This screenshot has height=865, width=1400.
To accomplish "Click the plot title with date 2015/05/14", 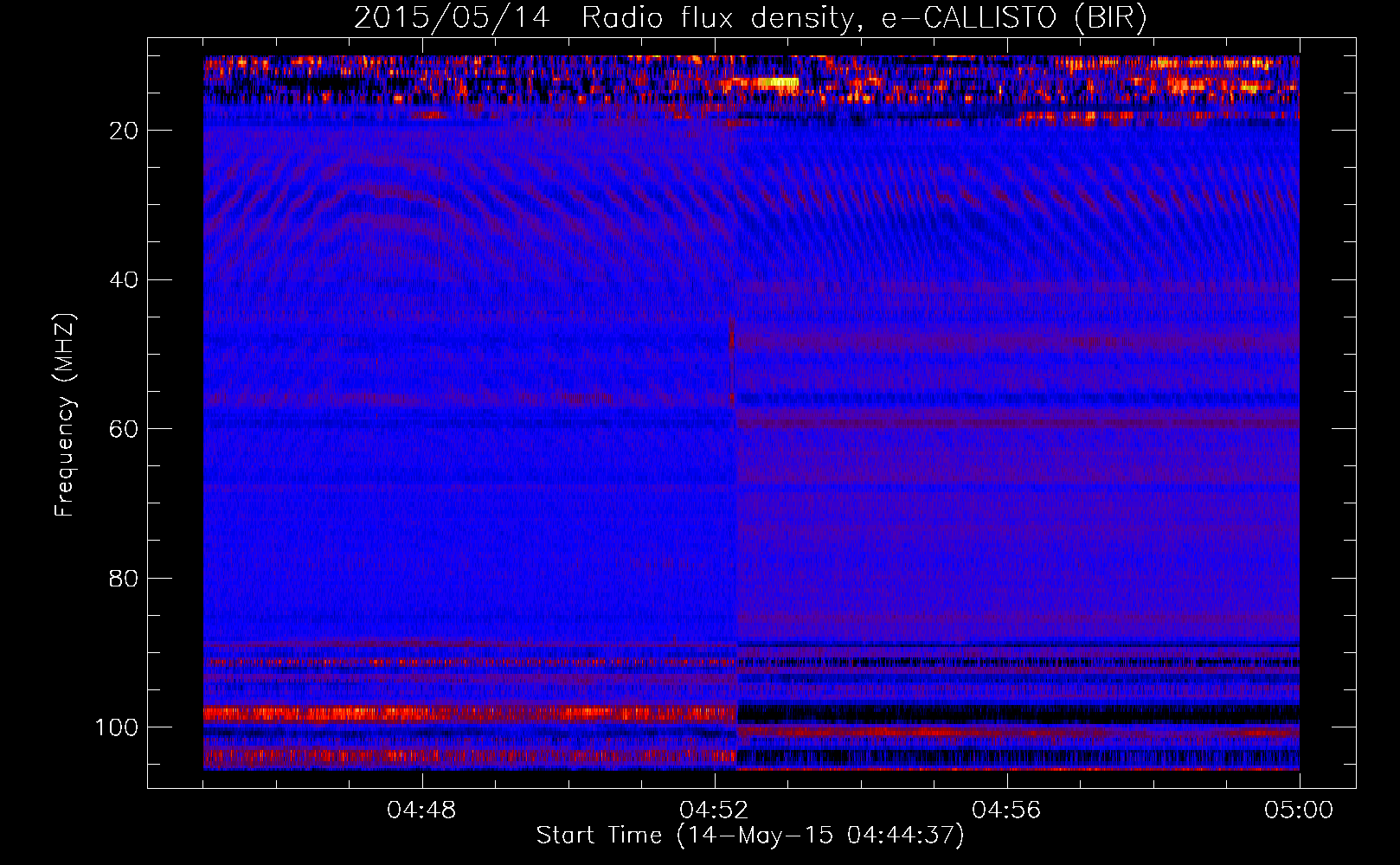I will coord(750,18).
